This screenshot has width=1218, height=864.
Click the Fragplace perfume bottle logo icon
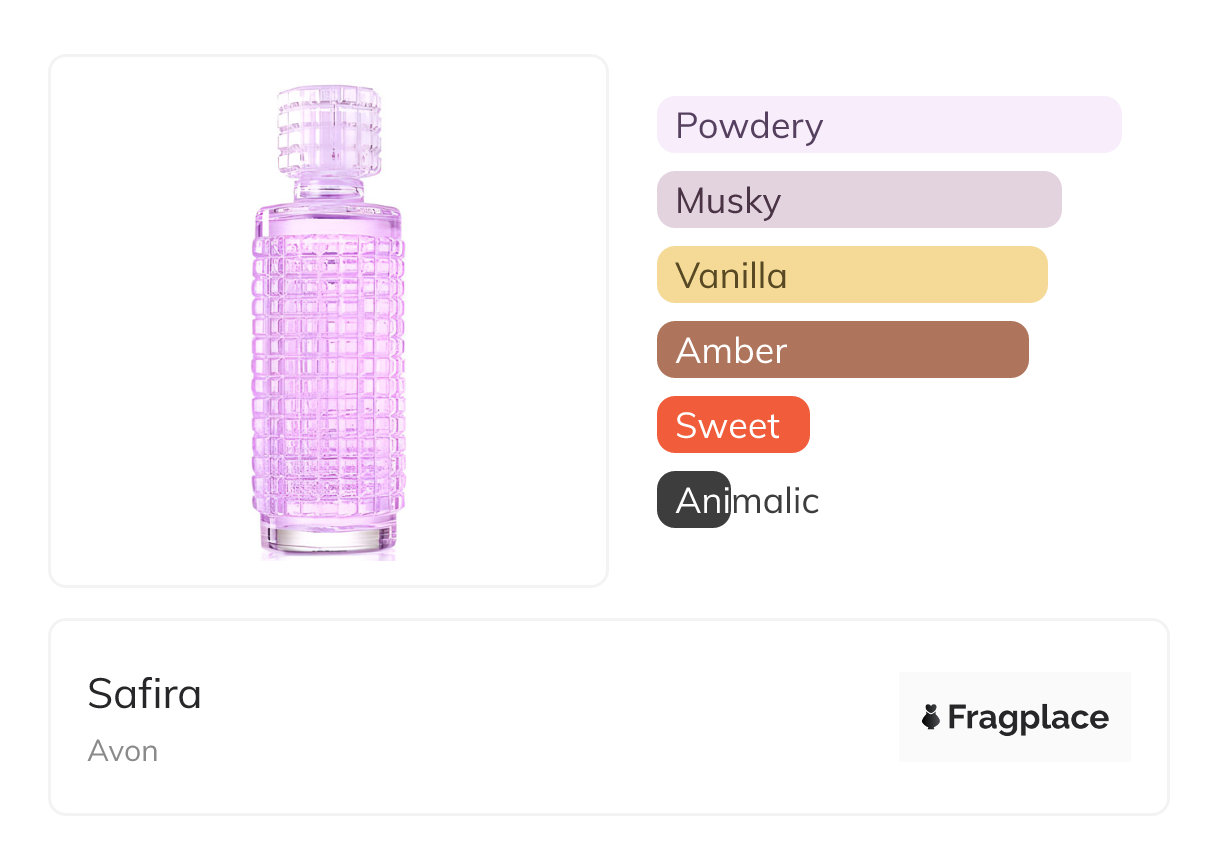point(931,717)
